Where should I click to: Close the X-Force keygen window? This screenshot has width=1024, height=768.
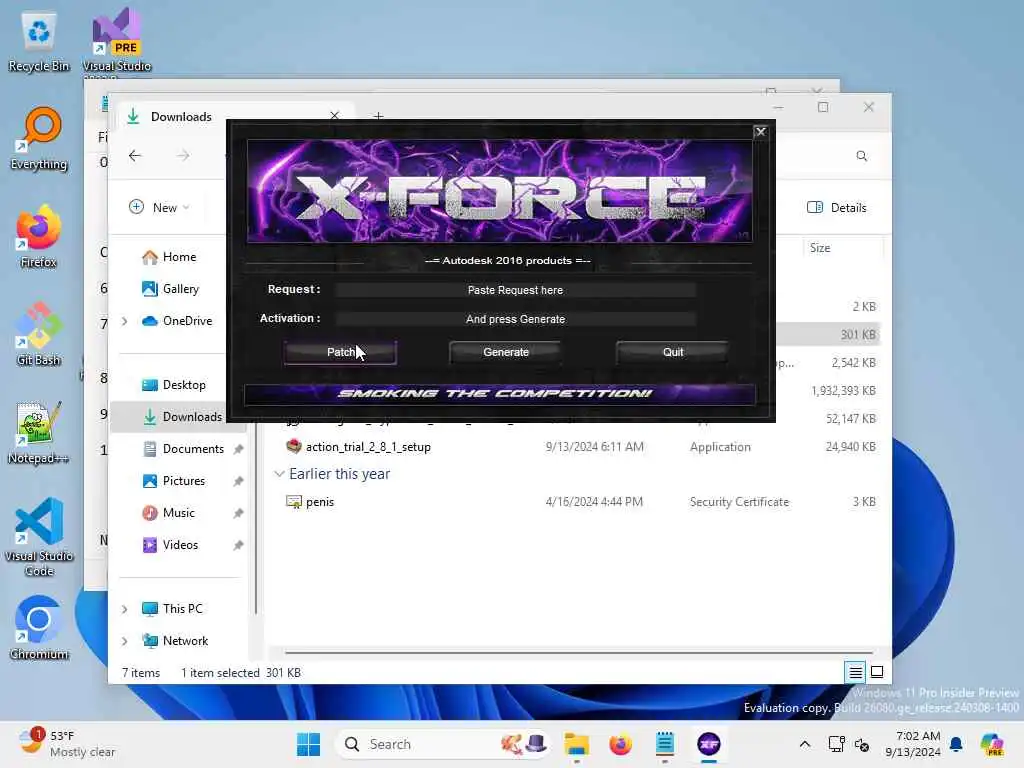click(760, 132)
